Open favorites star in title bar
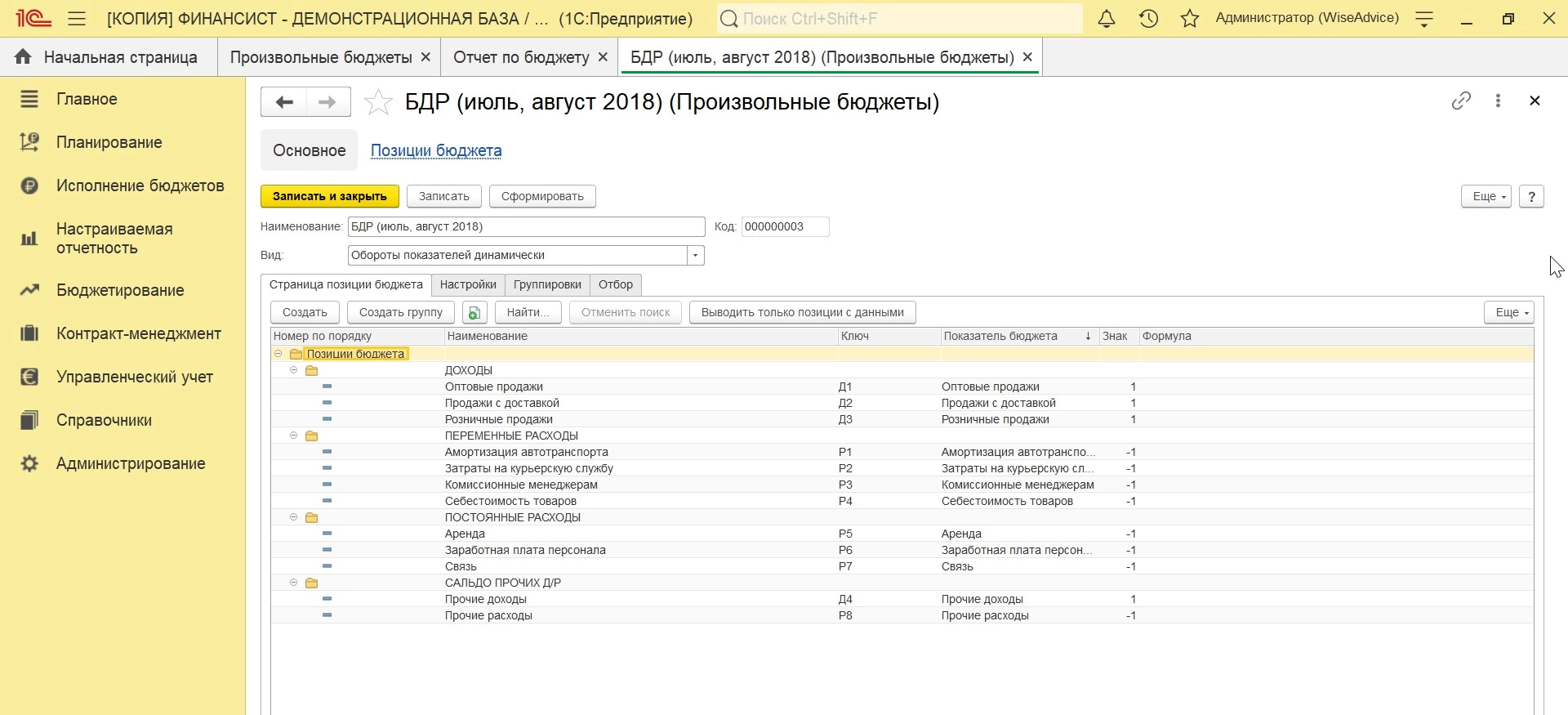1568x715 pixels. pos(1190,19)
